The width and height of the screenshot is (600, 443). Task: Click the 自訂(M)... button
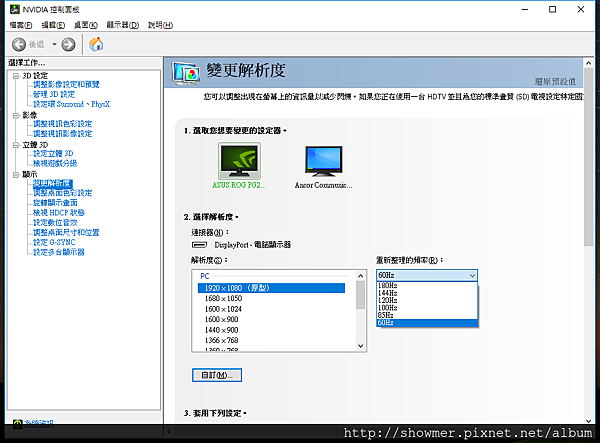pyautogui.click(x=217, y=375)
